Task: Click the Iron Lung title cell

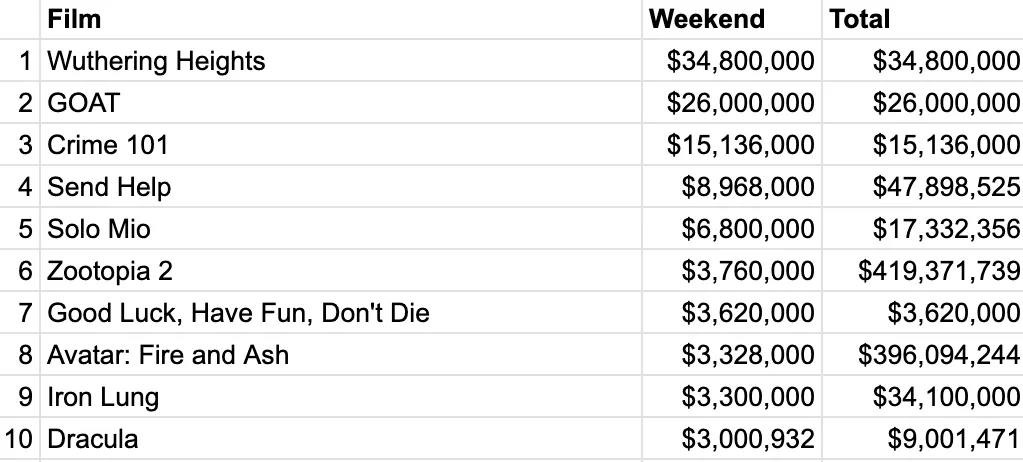Action: tap(103, 397)
